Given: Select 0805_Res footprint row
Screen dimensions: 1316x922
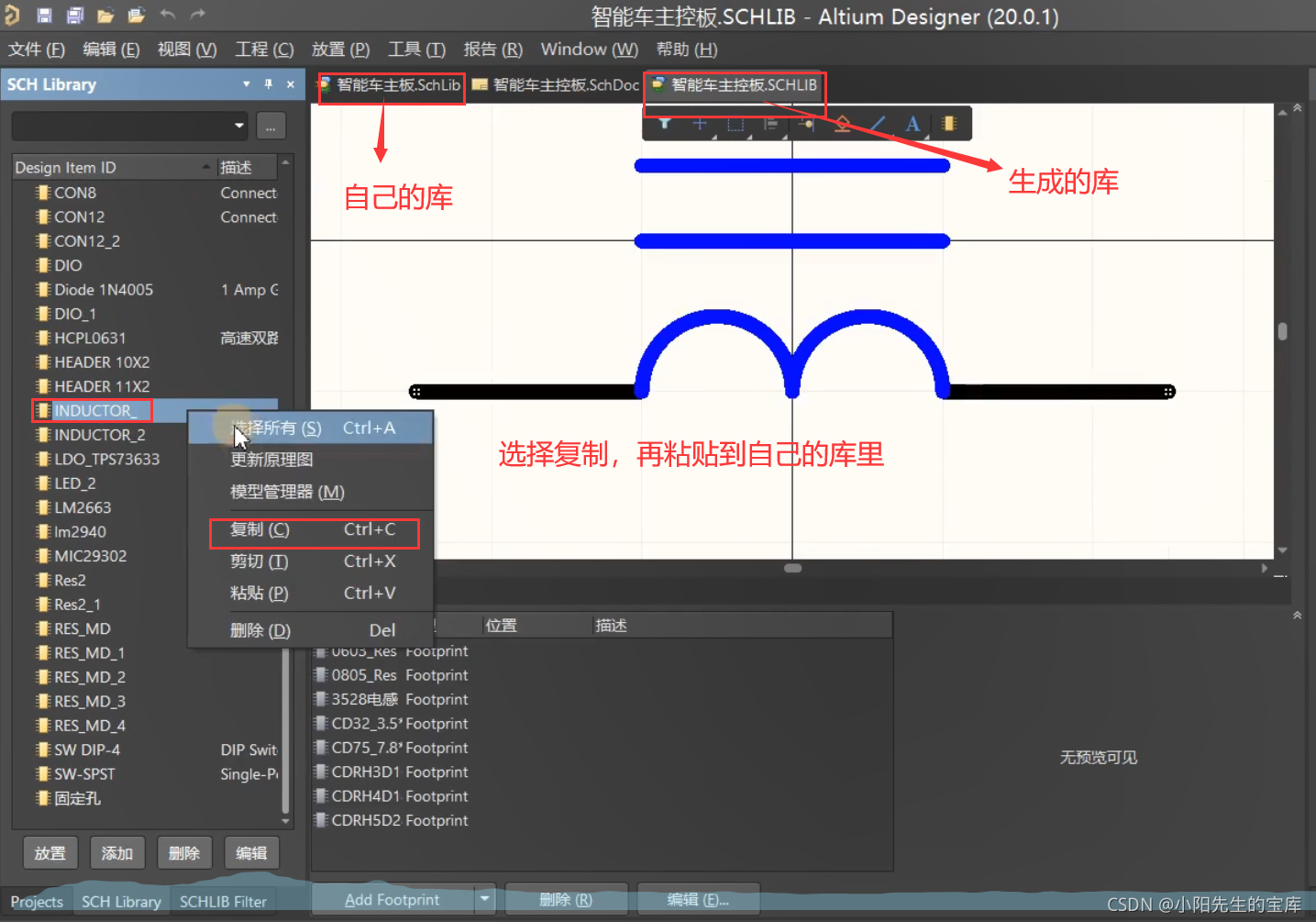Looking at the screenshot, I should [392, 675].
